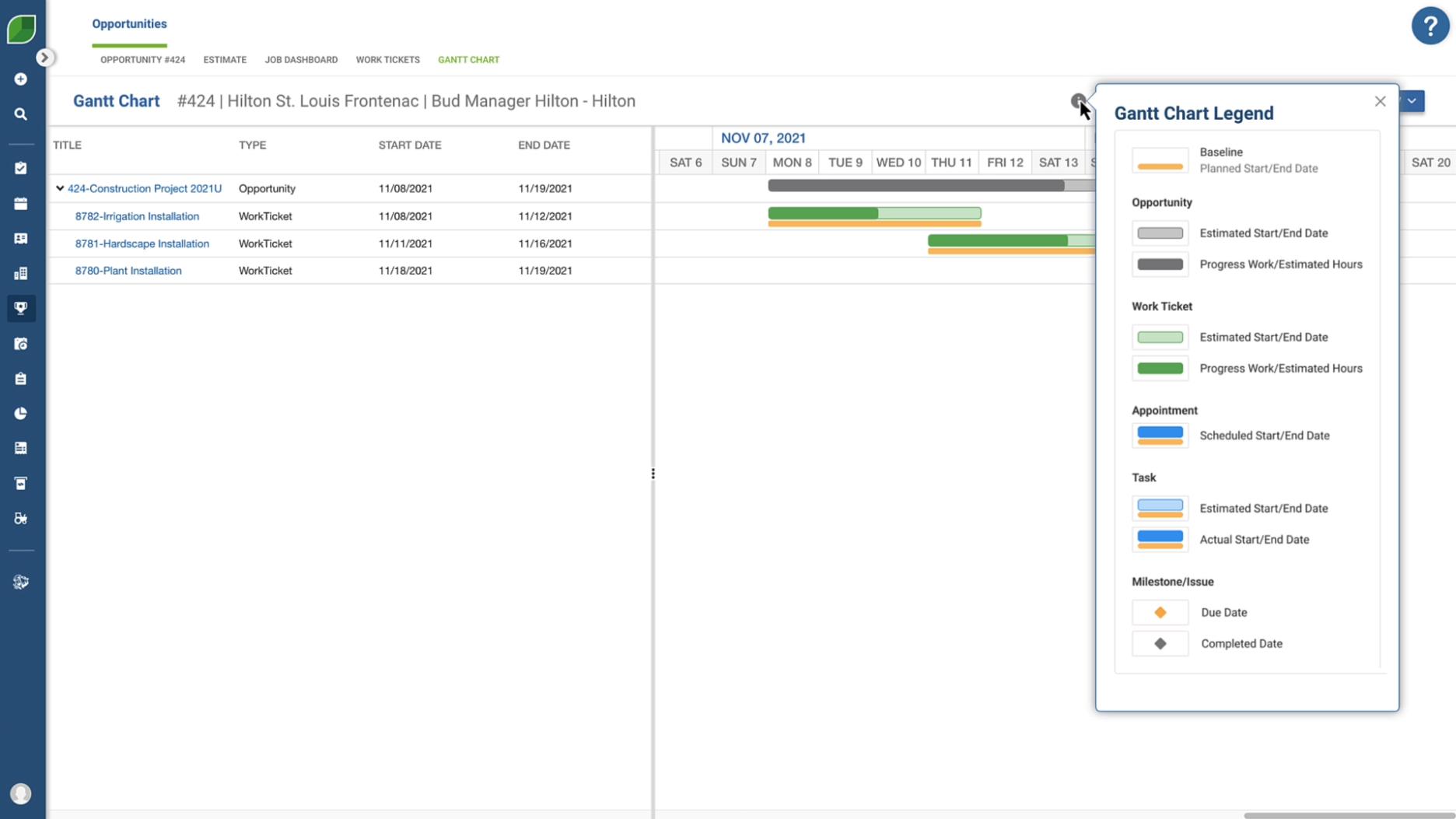Image resolution: width=1456 pixels, height=819 pixels.
Task: Click the Help question mark button
Action: click(1430, 26)
